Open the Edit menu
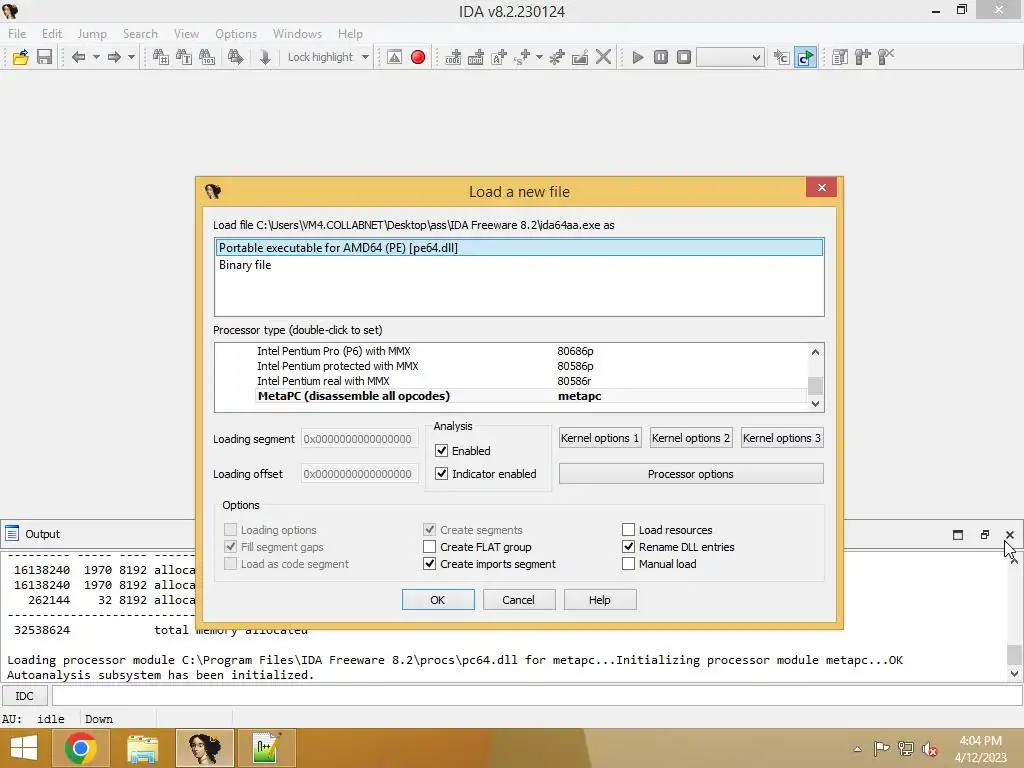 click(52, 33)
